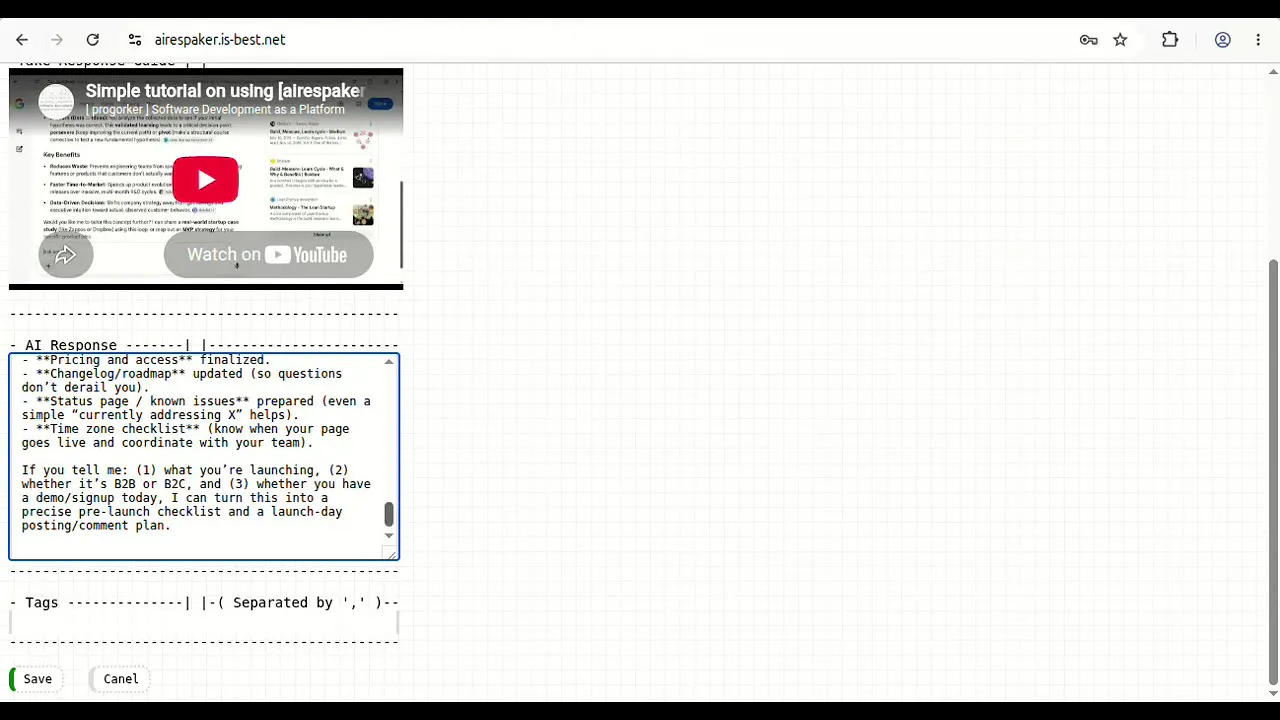Click the 'Changelog/roadmap' line

click(182, 380)
